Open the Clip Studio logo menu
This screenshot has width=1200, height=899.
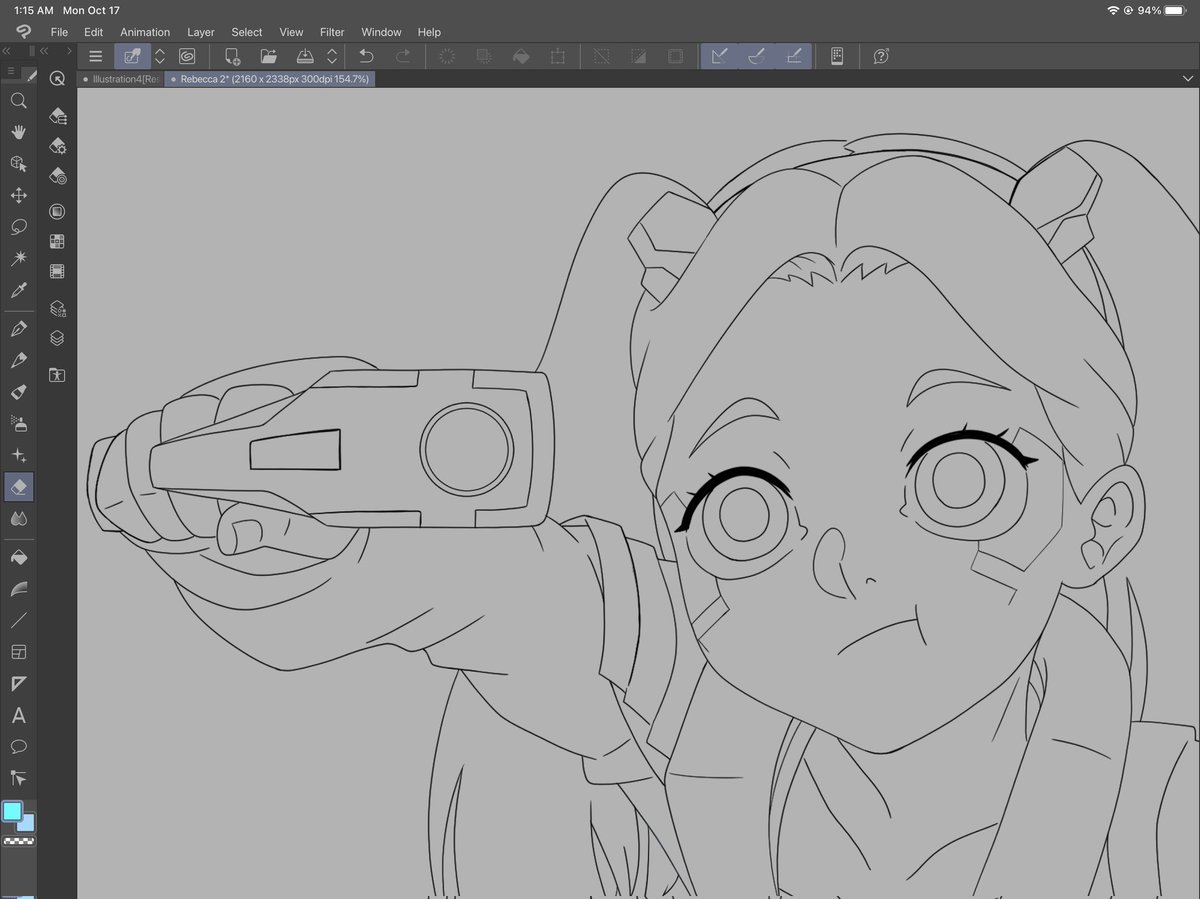point(23,32)
